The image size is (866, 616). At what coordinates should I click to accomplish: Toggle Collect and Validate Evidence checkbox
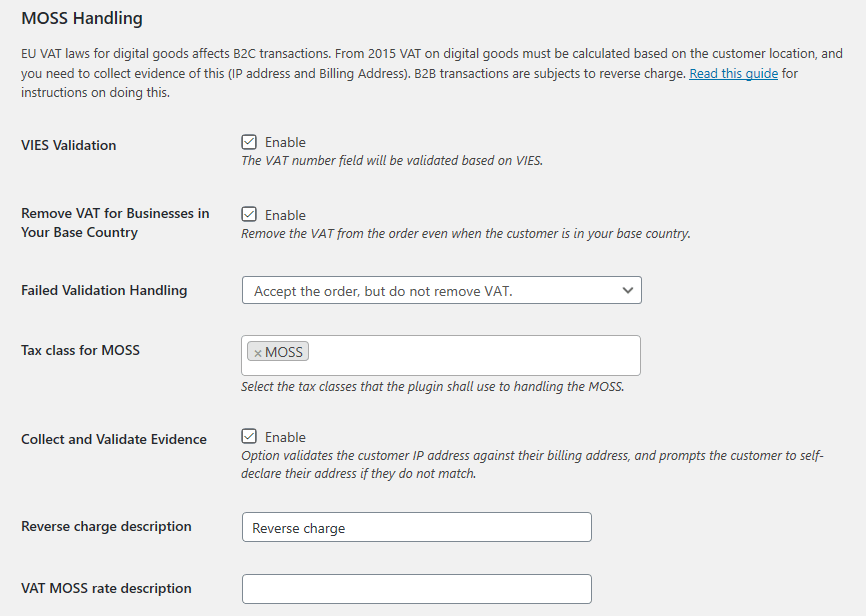[x=249, y=436]
